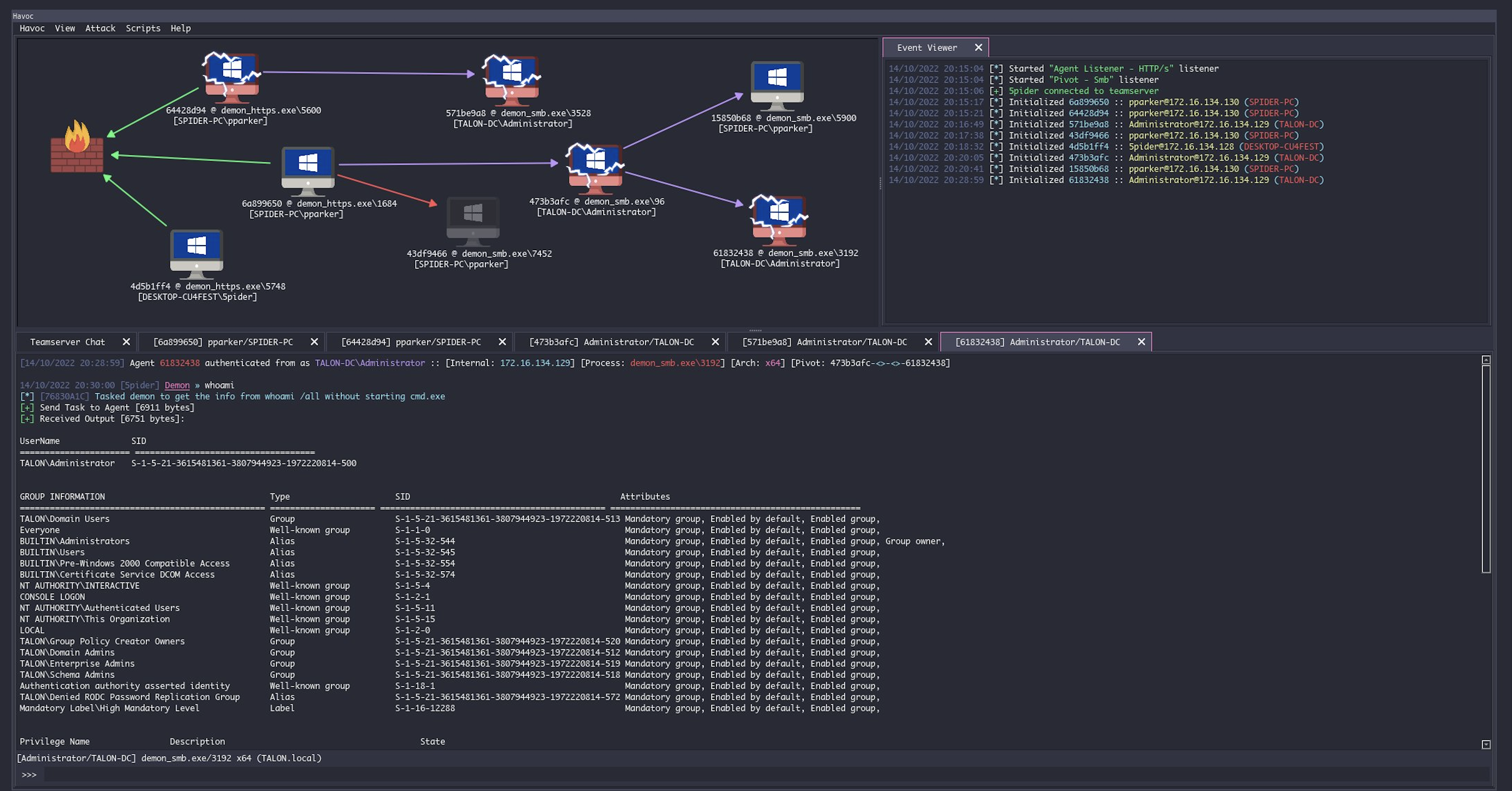Open the View menu
Viewport: 1512px width, 791px height.
coord(65,28)
